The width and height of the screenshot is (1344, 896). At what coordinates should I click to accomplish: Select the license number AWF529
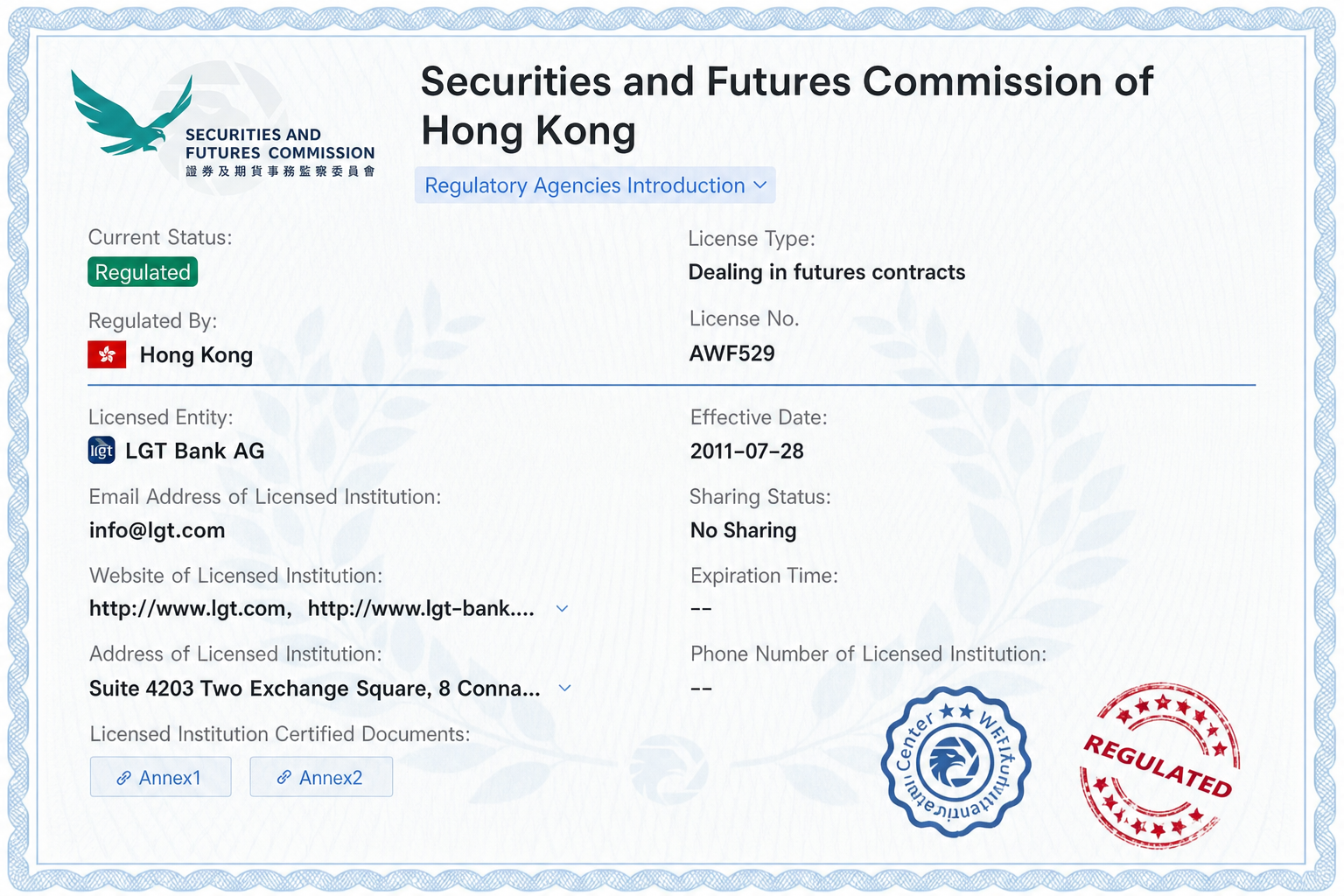732,353
